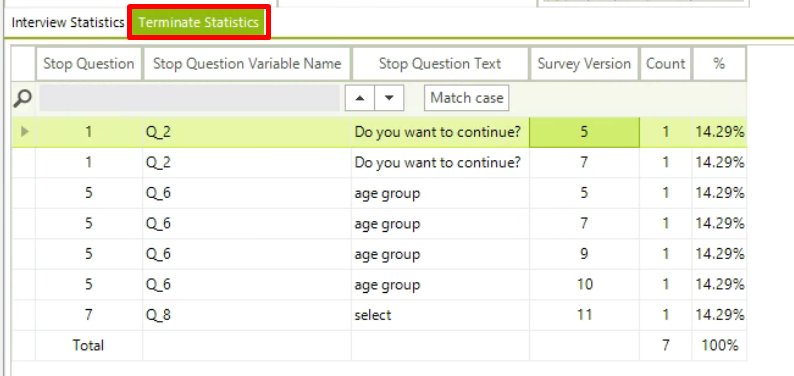Jump to previous search match arrow

point(360,98)
